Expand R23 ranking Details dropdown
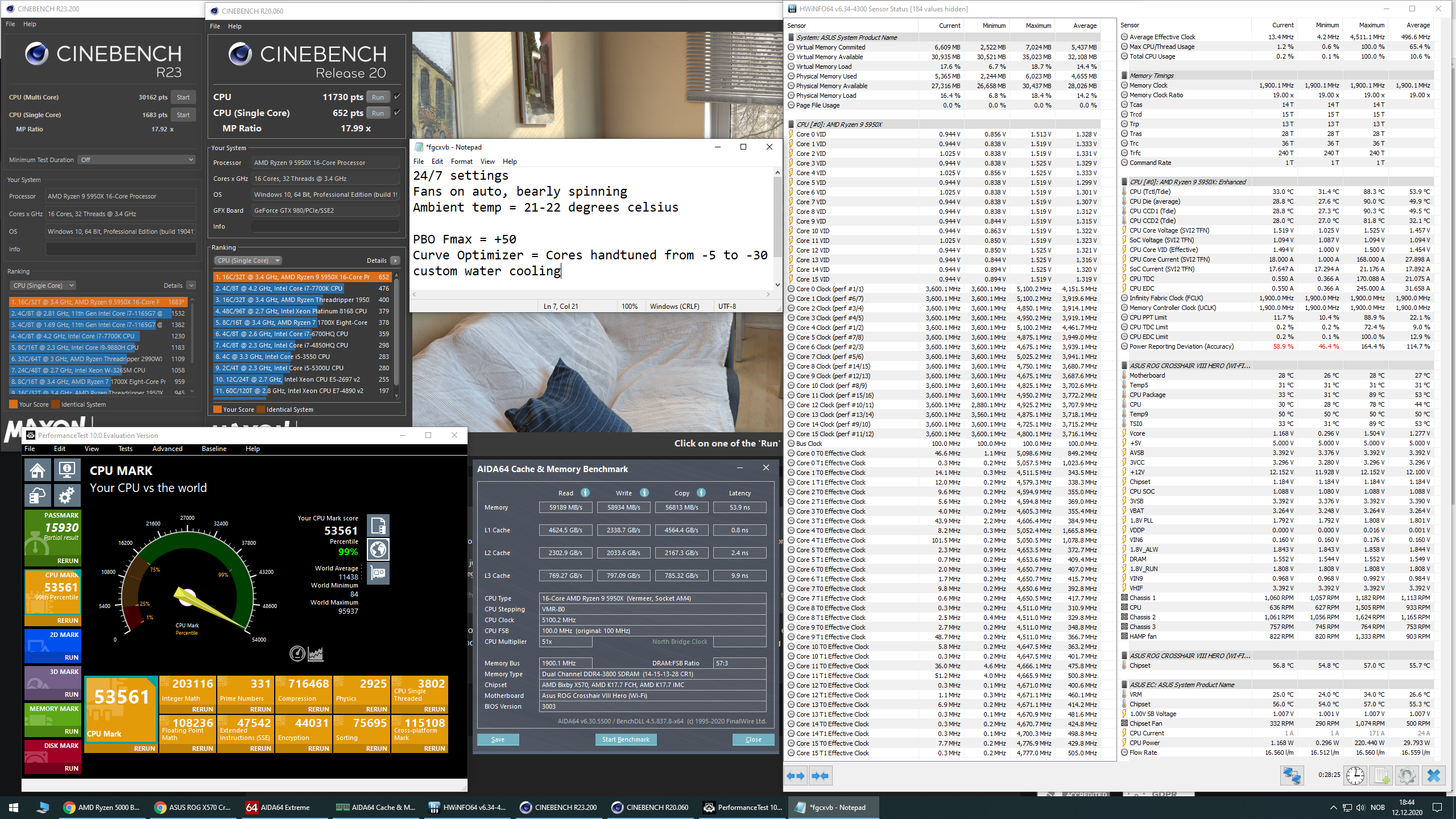This screenshot has width=1456, height=819. pyautogui.click(x=191, y=286)
